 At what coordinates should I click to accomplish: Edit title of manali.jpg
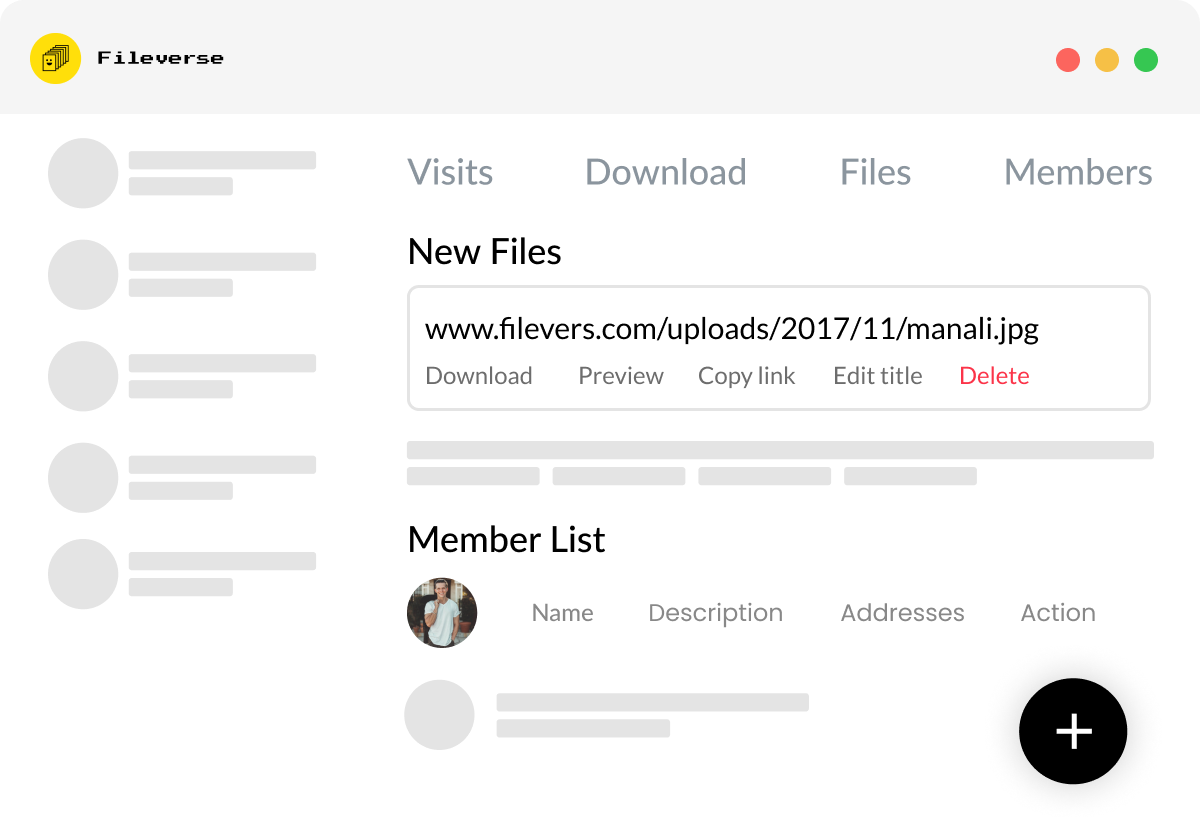[x=877, y=376]
